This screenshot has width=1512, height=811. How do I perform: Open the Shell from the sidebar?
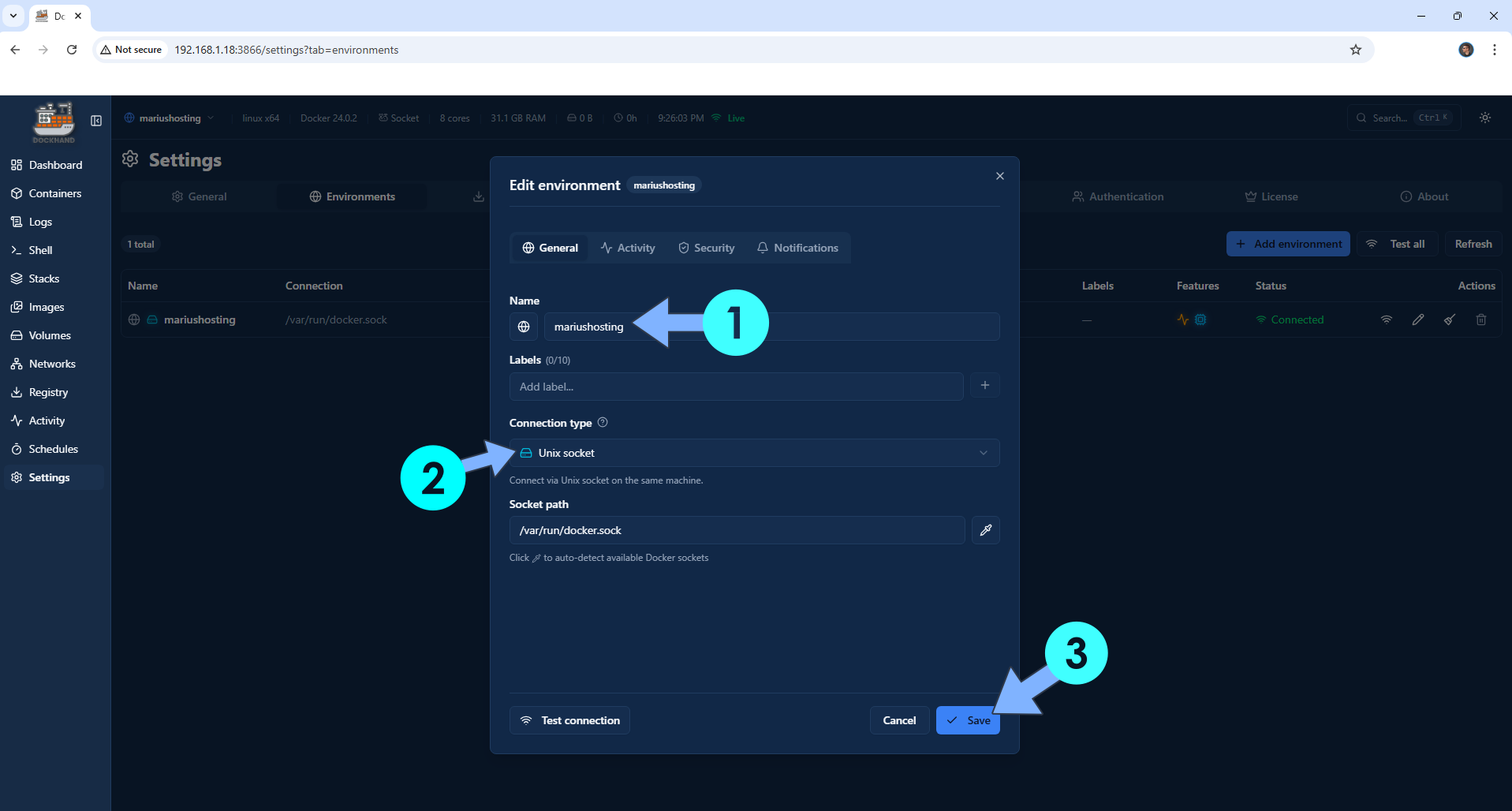39,250
